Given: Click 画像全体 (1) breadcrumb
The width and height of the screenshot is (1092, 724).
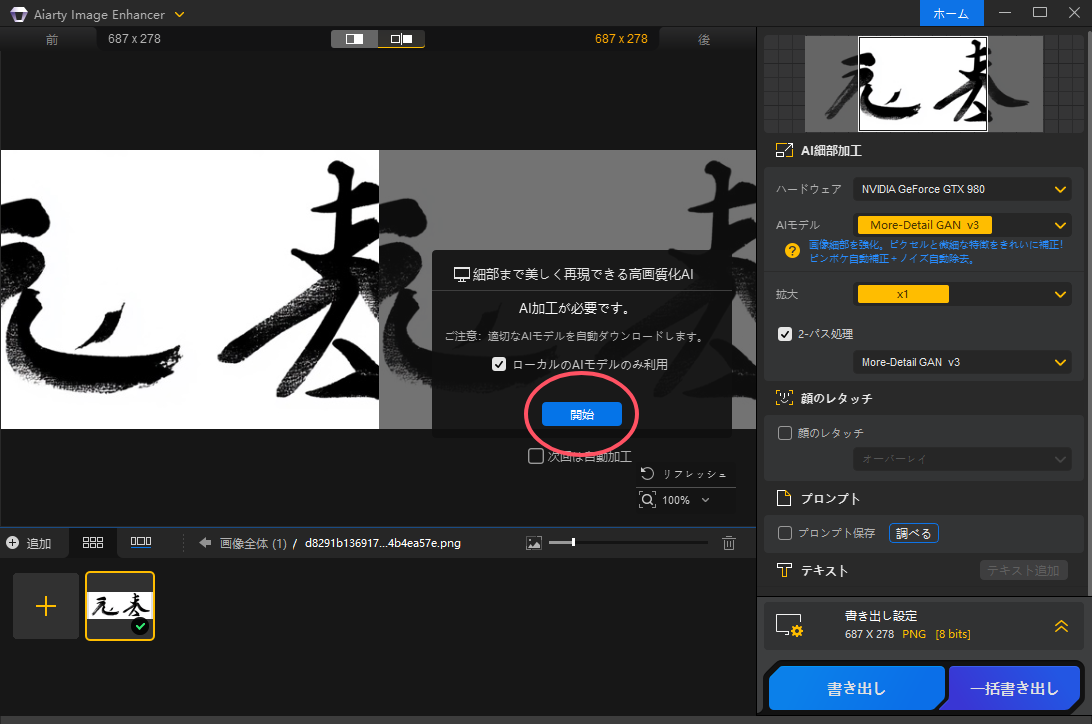Looking at the screenshot, I should click(253, 543).
